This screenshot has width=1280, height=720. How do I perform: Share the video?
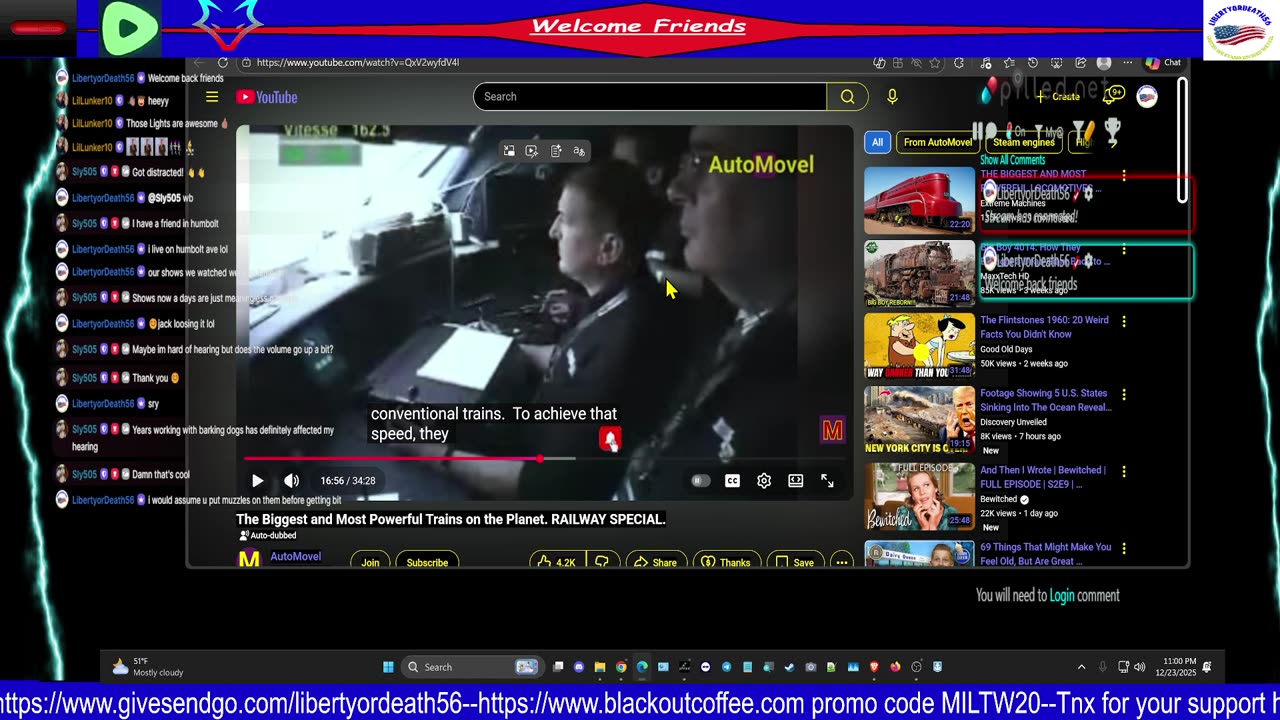click(x=655, y=562)
